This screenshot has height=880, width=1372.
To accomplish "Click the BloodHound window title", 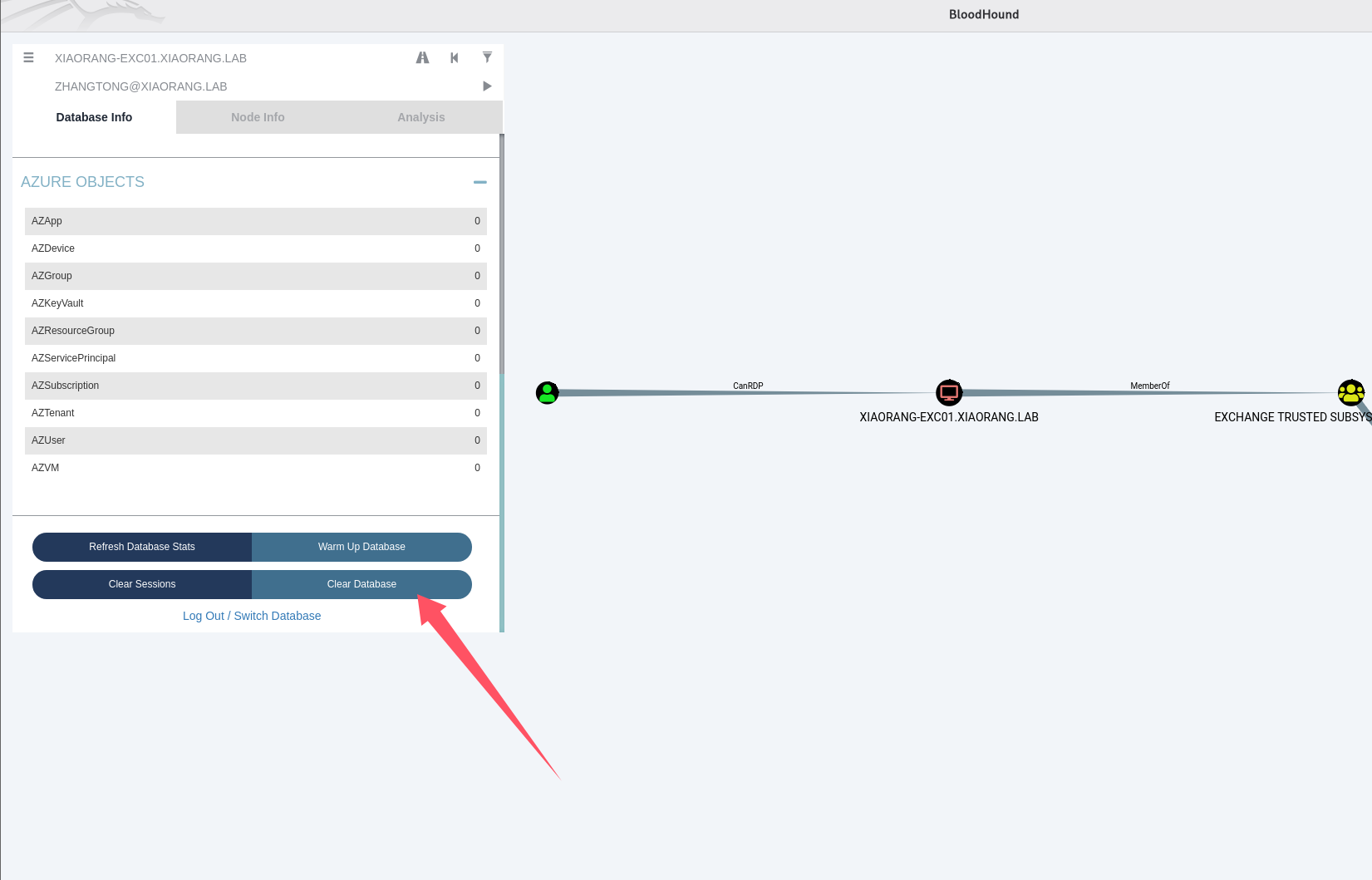I will click(x=984, y=14).
